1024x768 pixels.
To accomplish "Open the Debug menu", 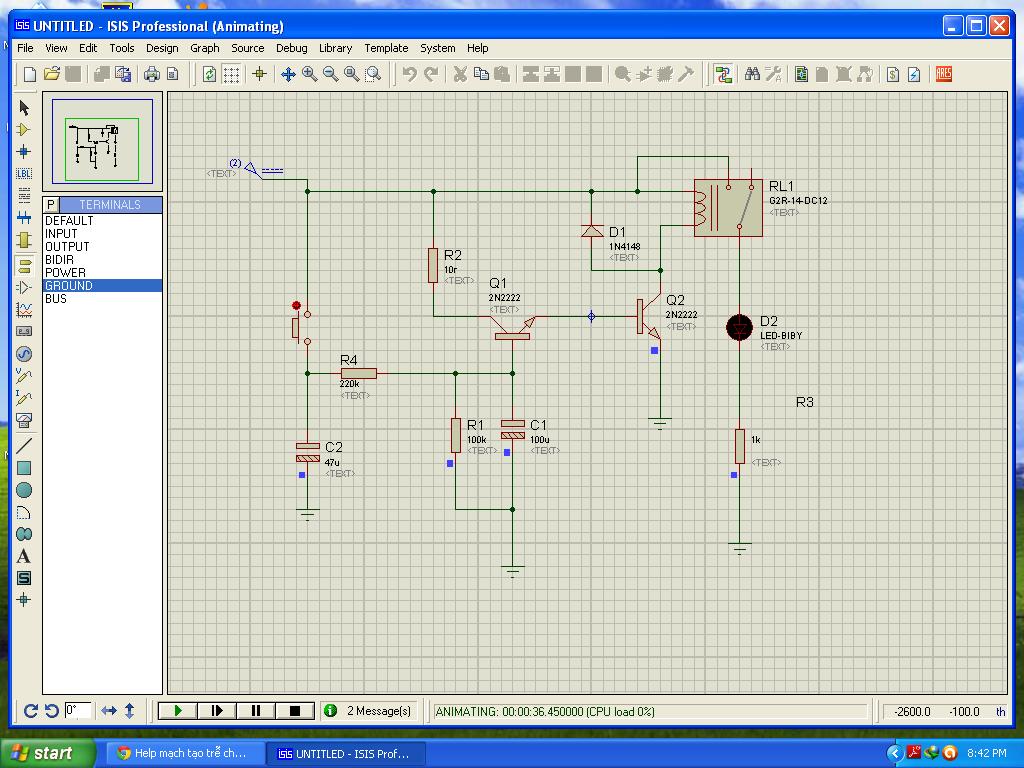I will (x=291, y=48).
